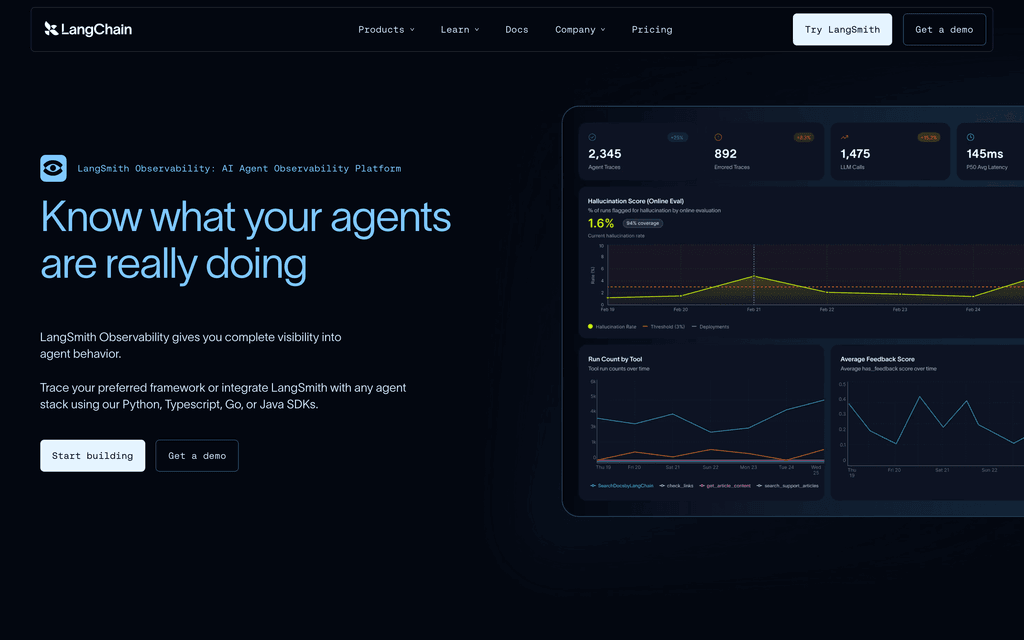Click the '892' Errored Traces value
The height and width of the screenshot is (640, 1024).
pyautogui.click(x=726, y=154)
